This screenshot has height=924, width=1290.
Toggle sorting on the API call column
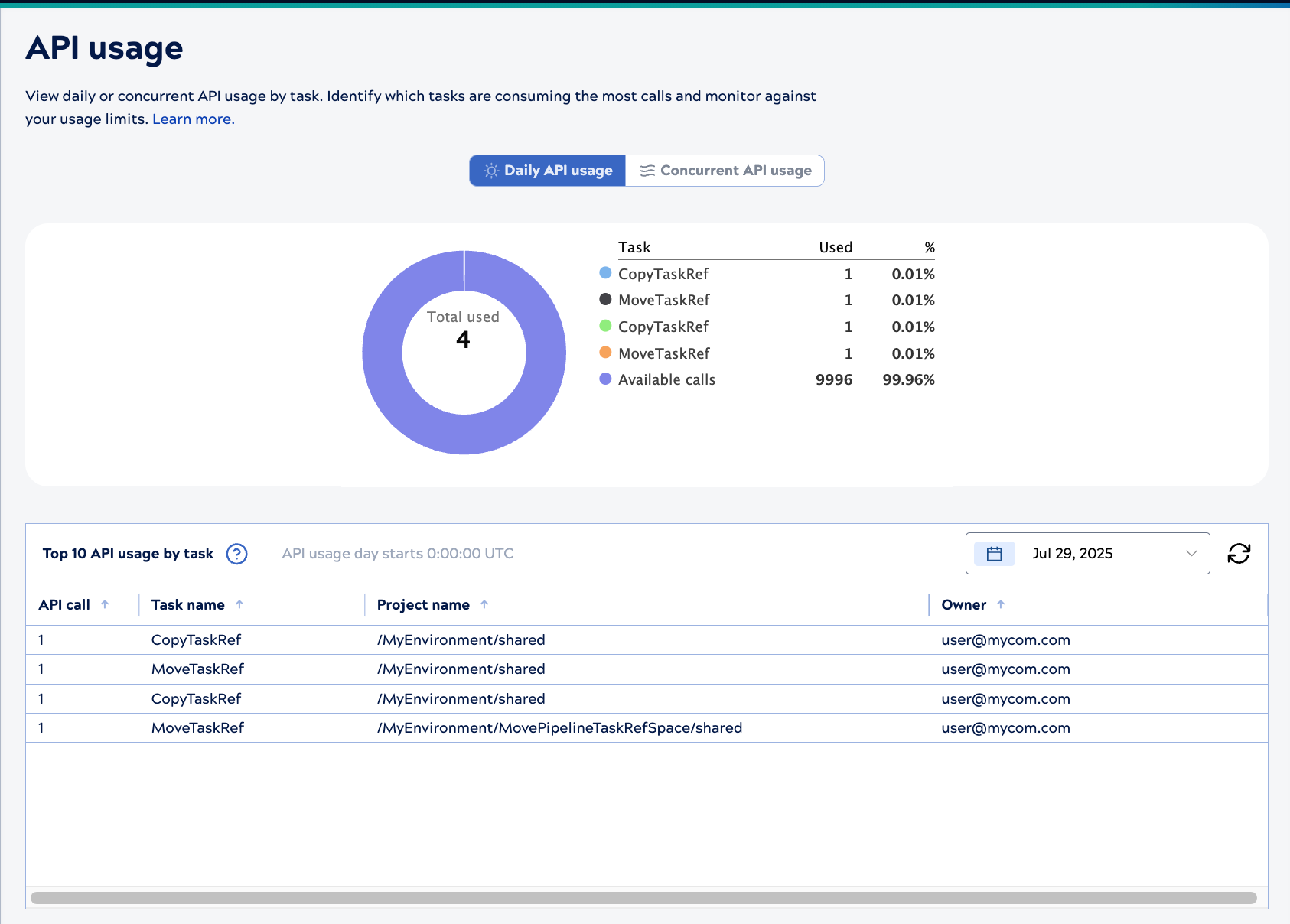tap(103, 604)
